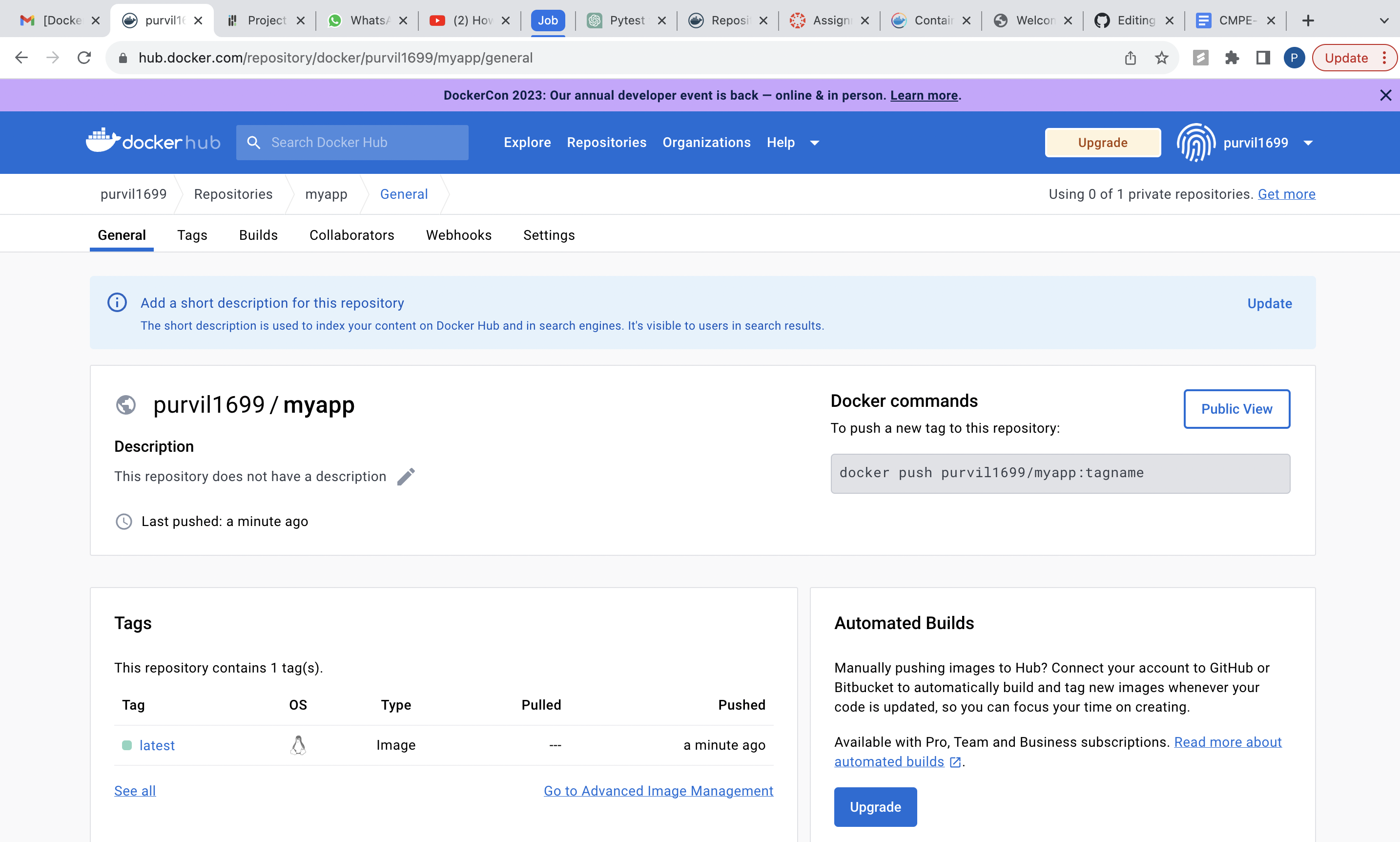This screenshot has height=842, width=1400.
Task: Open the browser tab search chevron
Action: pos(1384,20)
